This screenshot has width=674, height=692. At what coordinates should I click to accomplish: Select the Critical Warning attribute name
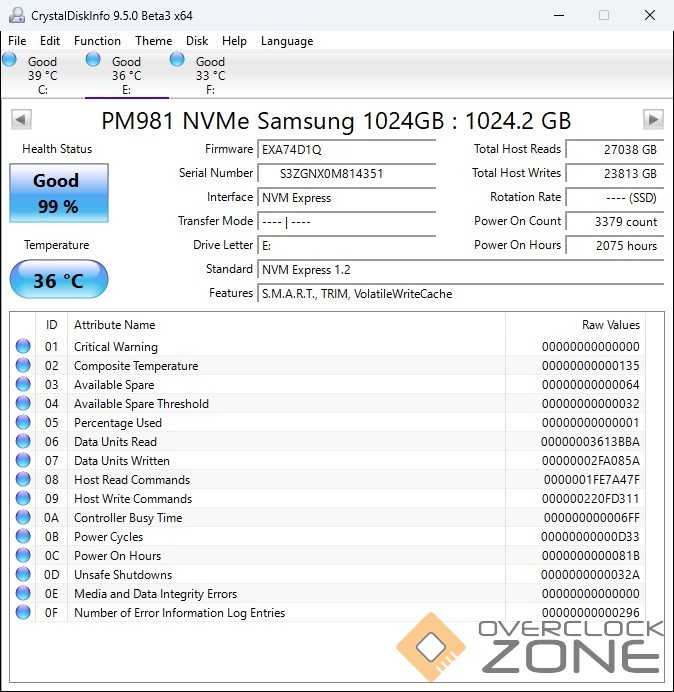[116, 347]
